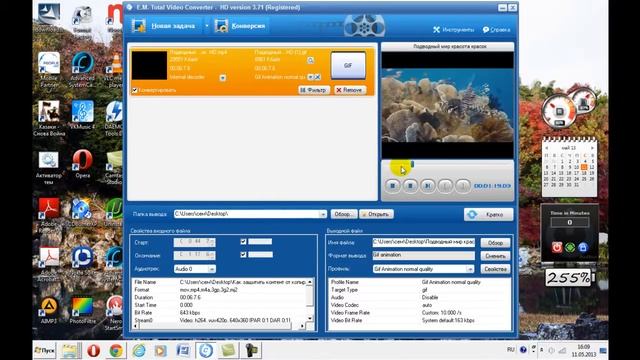Remove the task with the Remove button
Image resolution: width=640 pixels, height=360 pixels.
[349, 90]
